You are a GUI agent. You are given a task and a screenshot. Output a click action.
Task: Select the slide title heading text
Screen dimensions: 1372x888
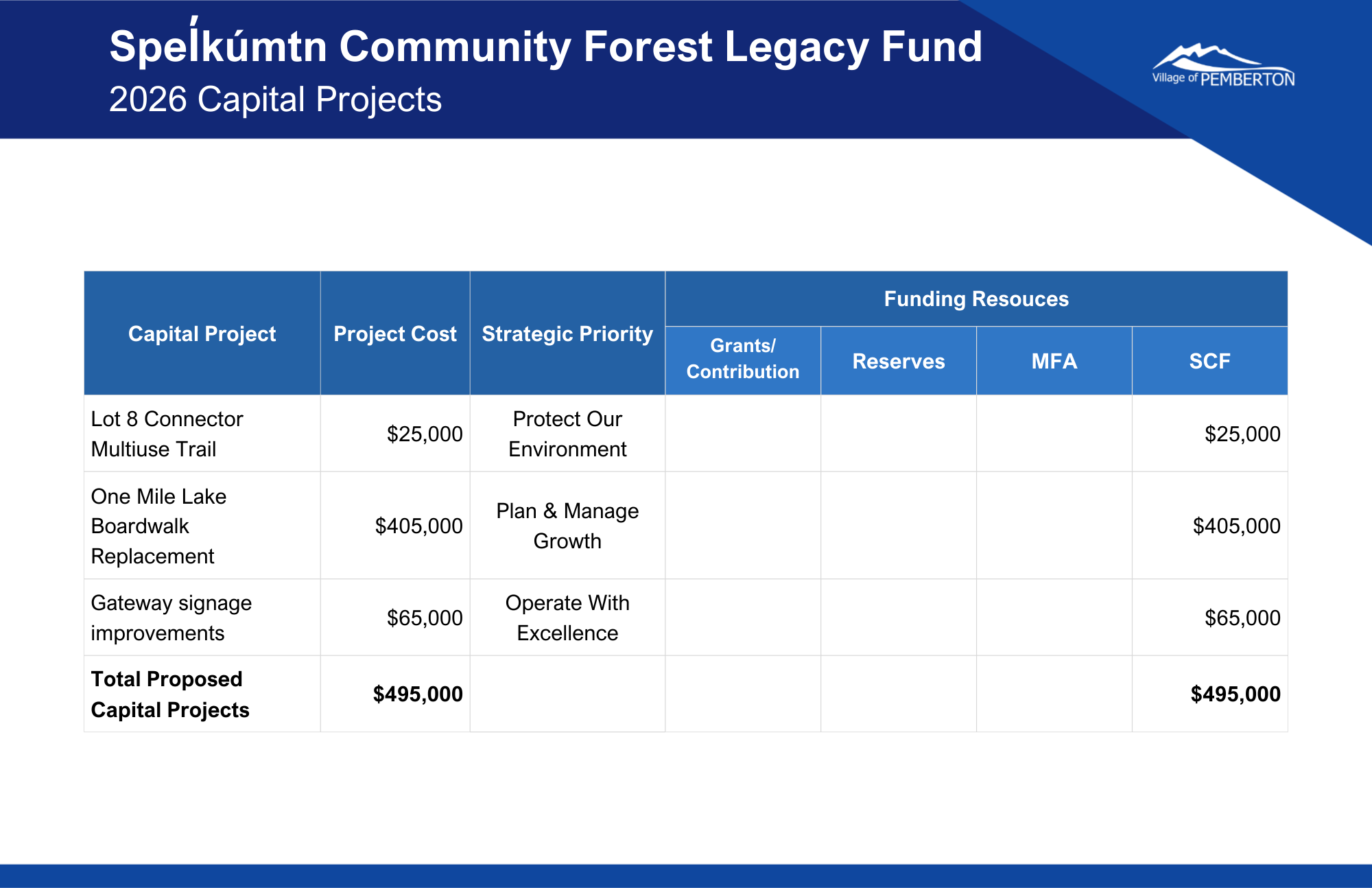[x=545, y=47]
